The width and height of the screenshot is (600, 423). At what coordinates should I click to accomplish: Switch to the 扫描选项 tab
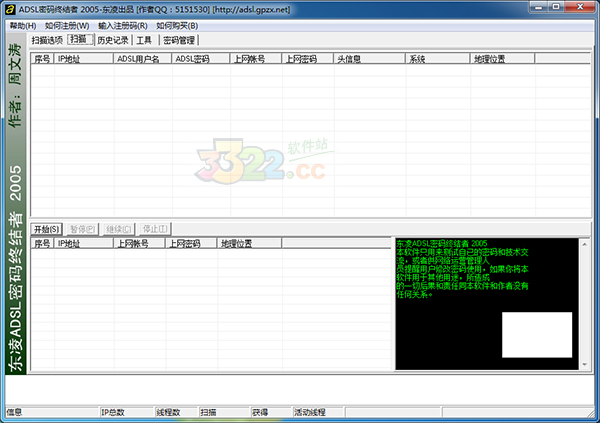[47, 40]
